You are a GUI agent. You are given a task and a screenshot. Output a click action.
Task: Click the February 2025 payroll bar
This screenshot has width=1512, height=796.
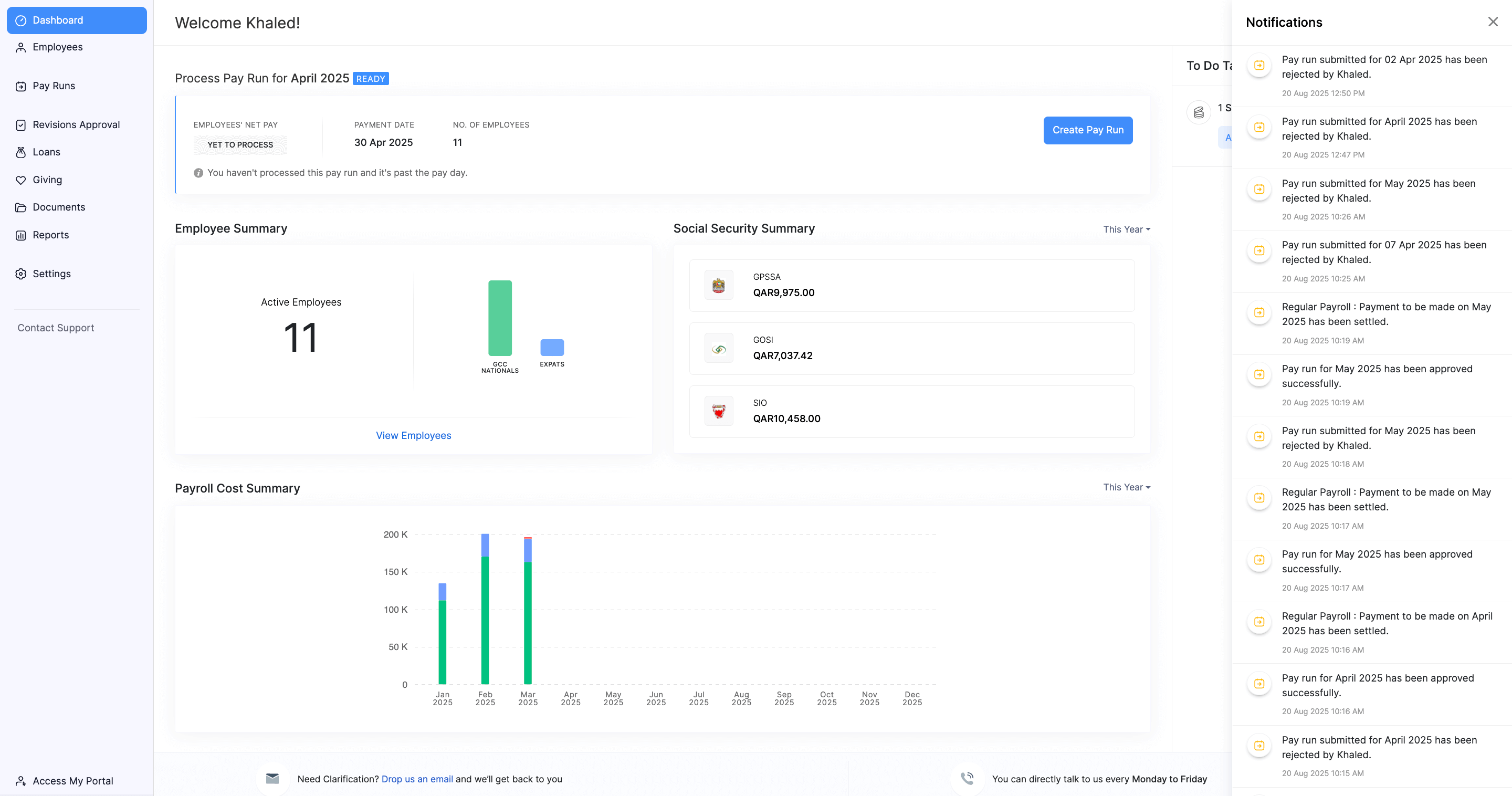click(485, 616)
